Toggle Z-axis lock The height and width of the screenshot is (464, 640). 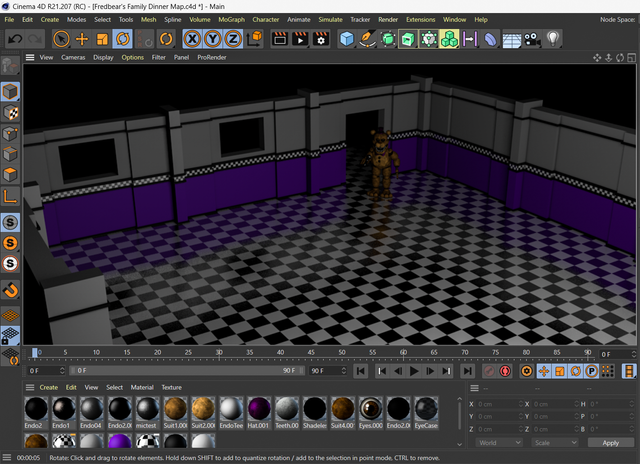coord(232,39)
